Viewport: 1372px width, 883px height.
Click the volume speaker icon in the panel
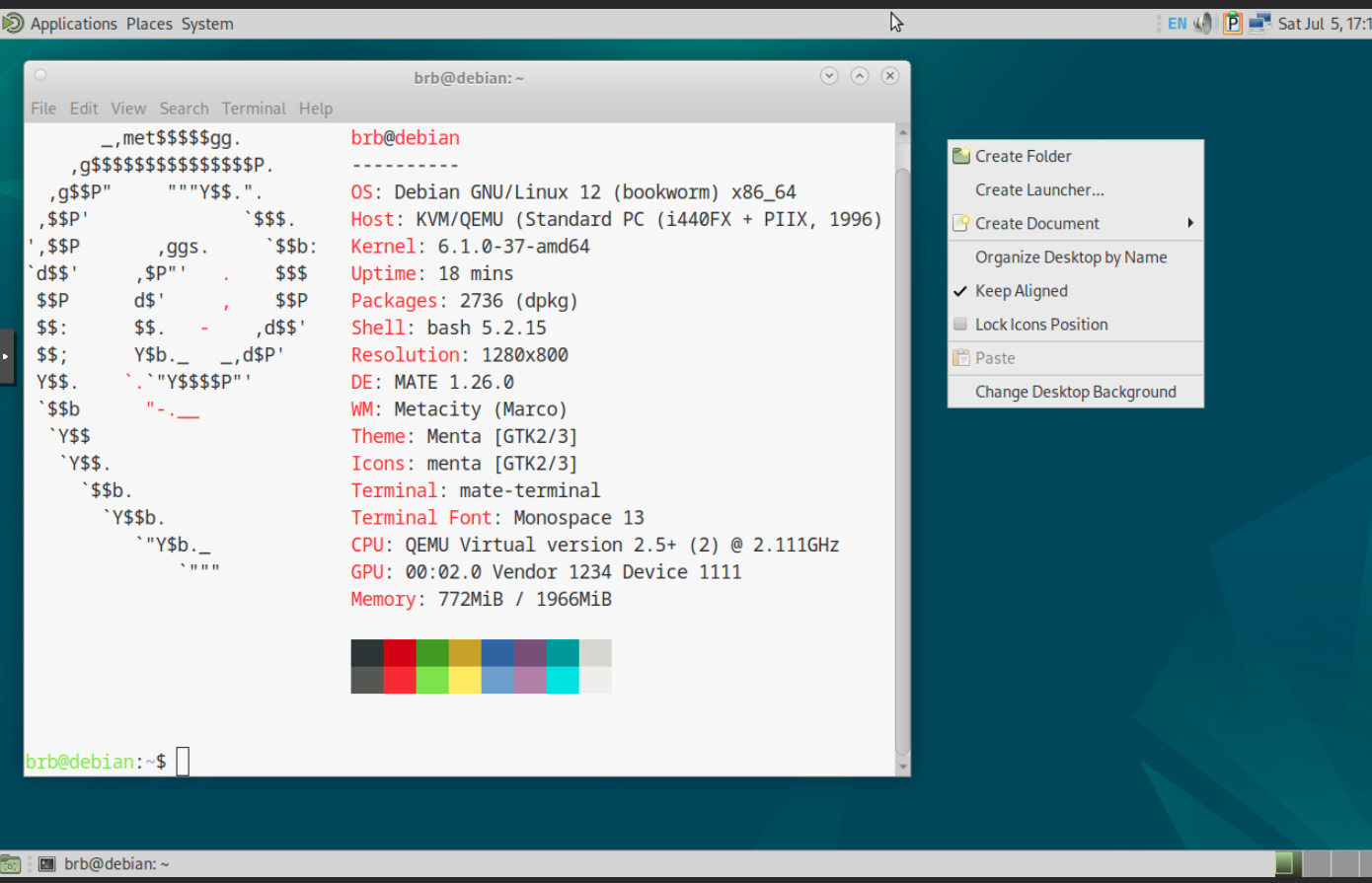click(x=1203, y=24)
